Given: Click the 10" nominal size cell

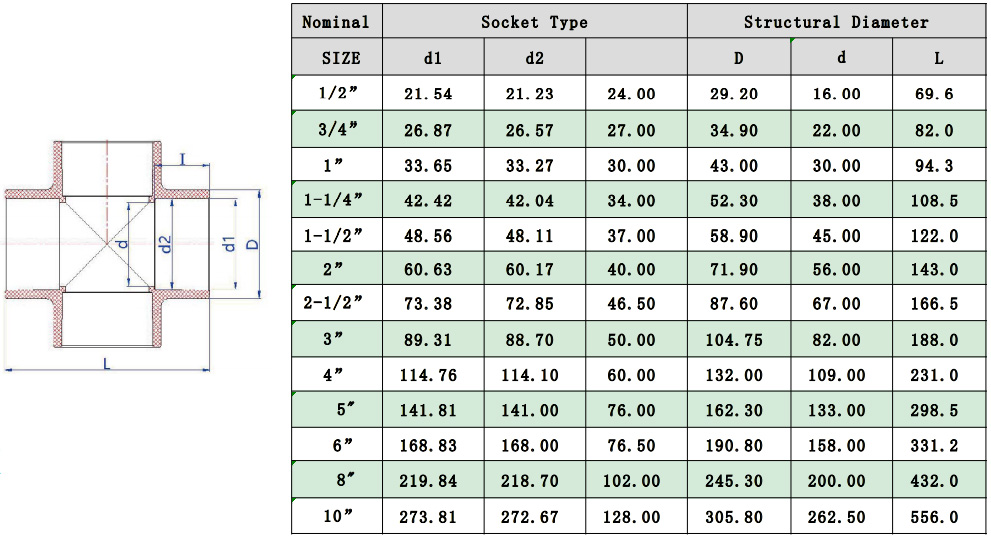Looking at the screenshot, I should 338,517.
